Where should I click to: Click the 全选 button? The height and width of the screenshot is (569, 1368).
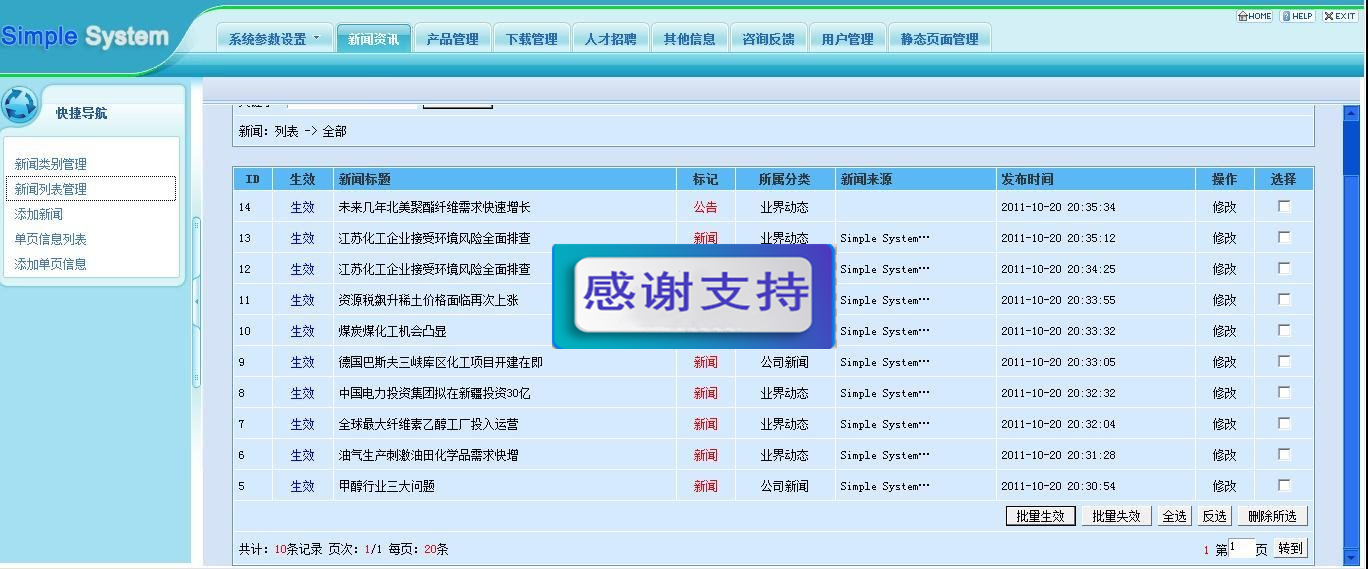[1174, 516]
